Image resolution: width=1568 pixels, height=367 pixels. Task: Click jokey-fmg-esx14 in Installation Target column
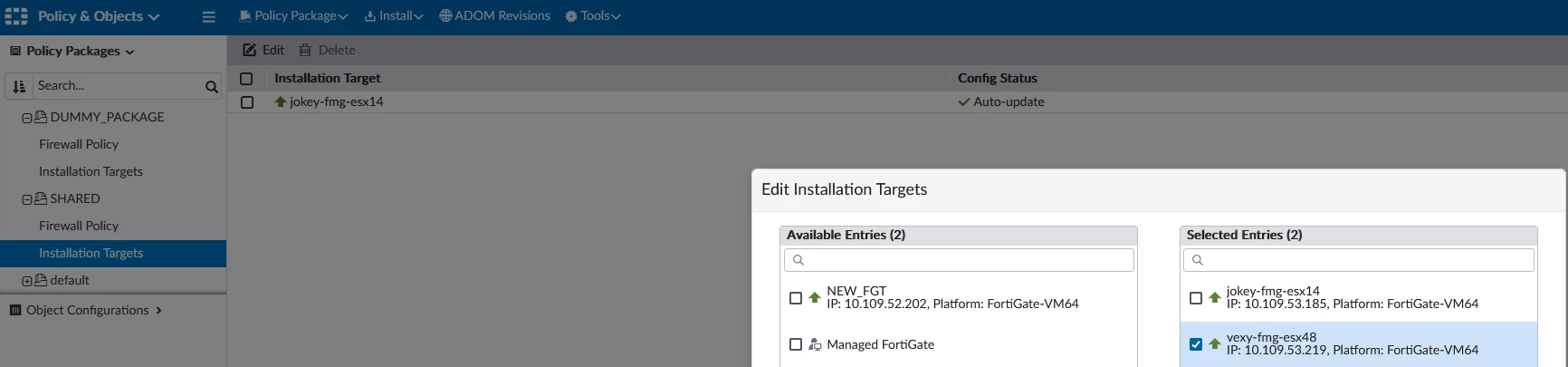click(x=336, y=101)
